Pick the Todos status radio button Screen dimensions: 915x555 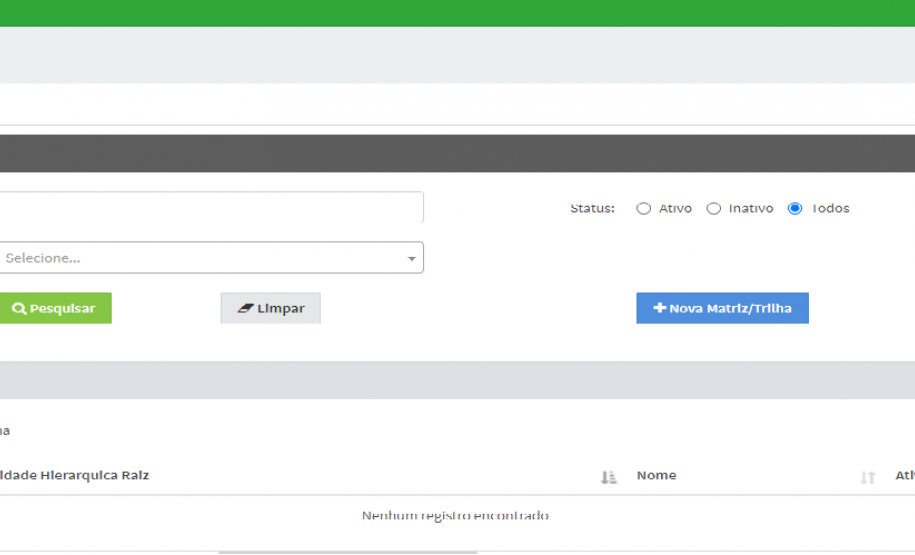(x=795, y=209)
